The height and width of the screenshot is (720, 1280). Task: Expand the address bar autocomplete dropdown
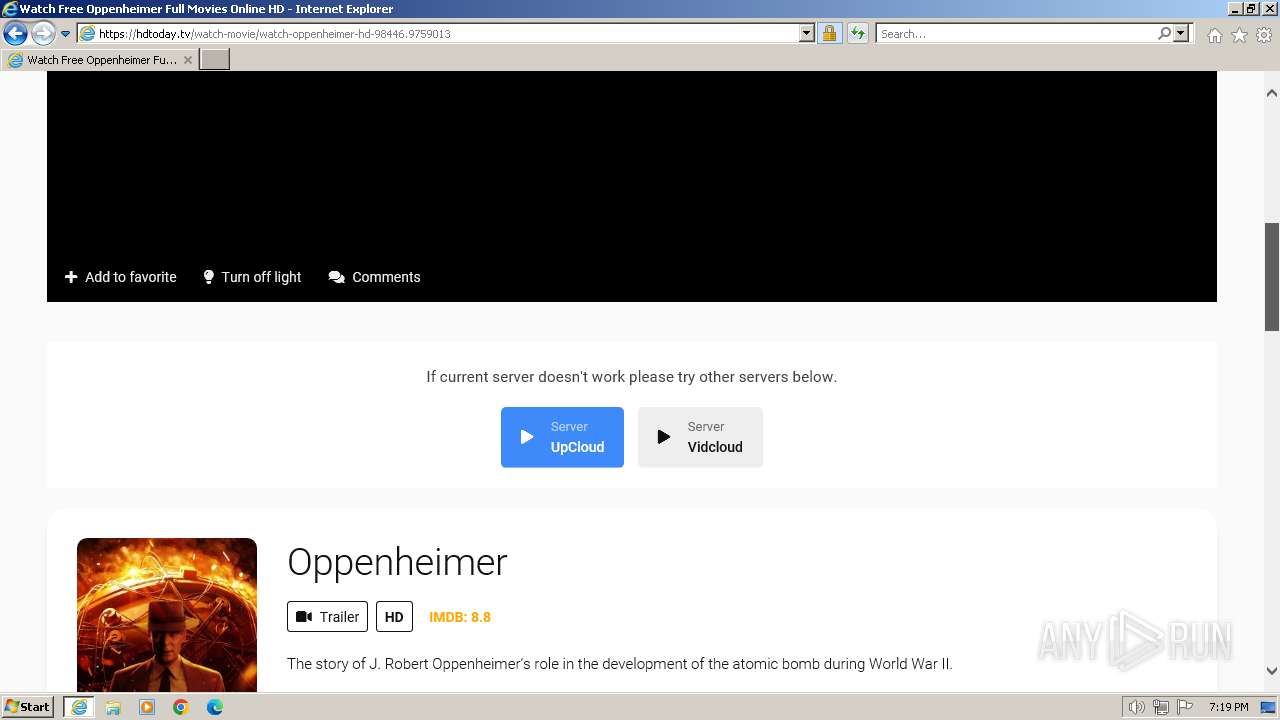point(807,34)
